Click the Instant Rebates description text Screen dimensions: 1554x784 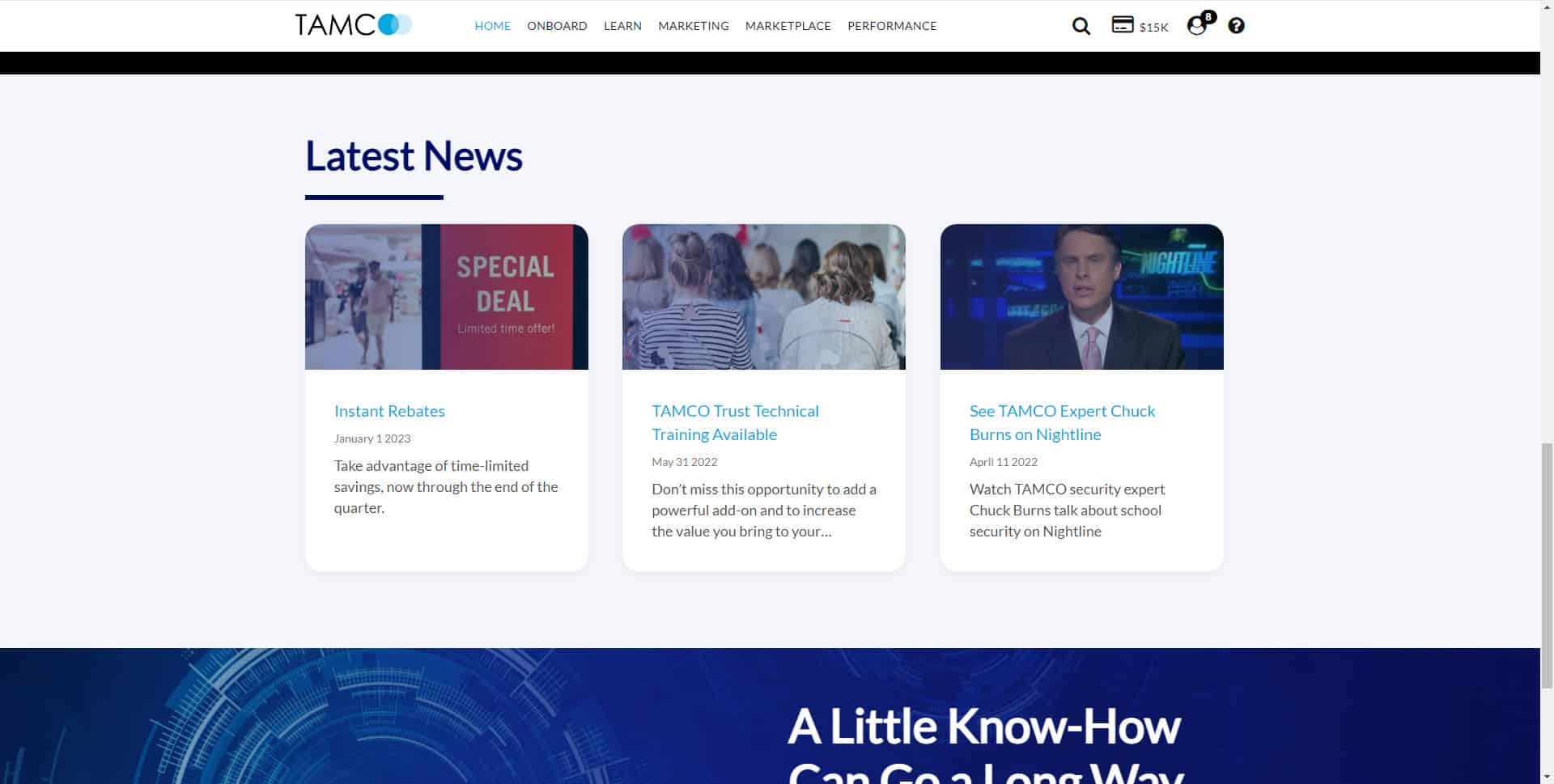[445, 487]
